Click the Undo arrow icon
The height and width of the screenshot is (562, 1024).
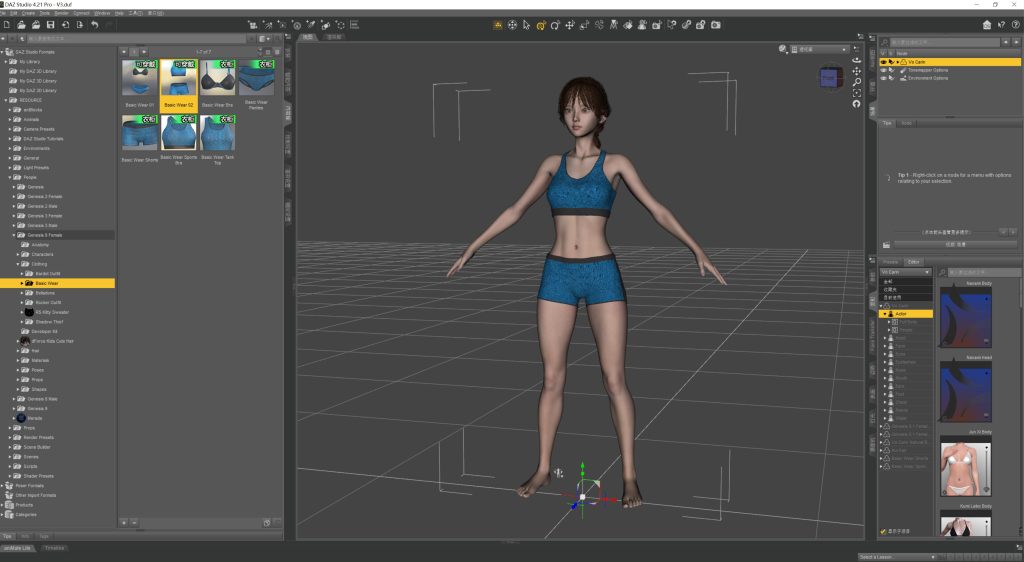coord(95,25)
